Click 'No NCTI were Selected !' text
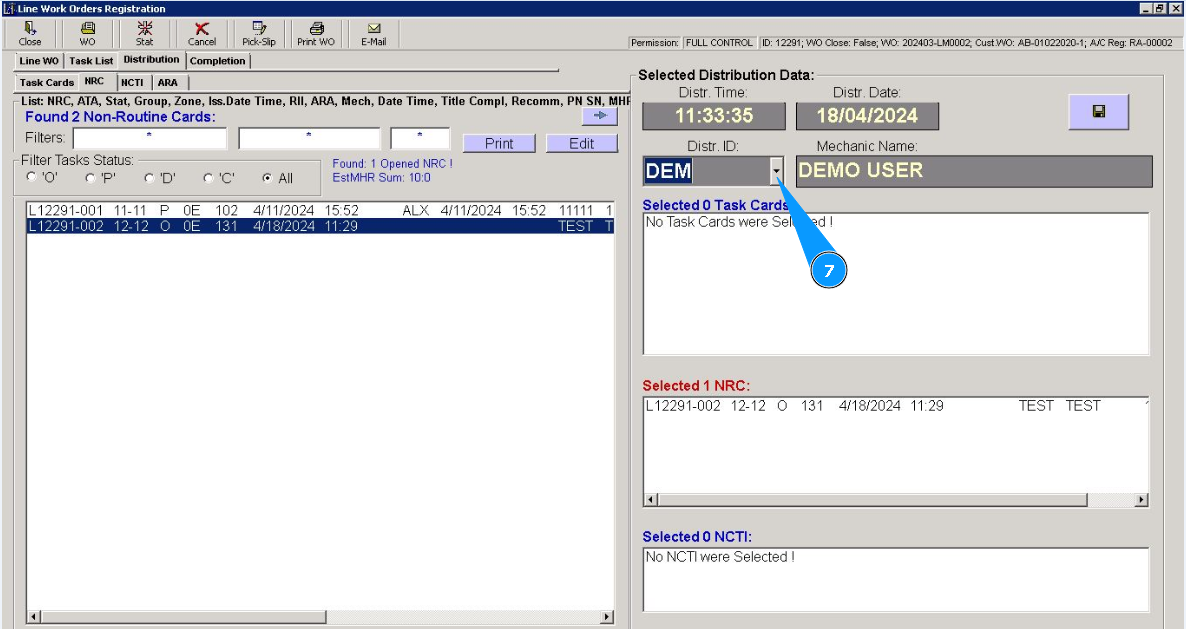This screenshot has height=629, width=1186. pos(720,557)
